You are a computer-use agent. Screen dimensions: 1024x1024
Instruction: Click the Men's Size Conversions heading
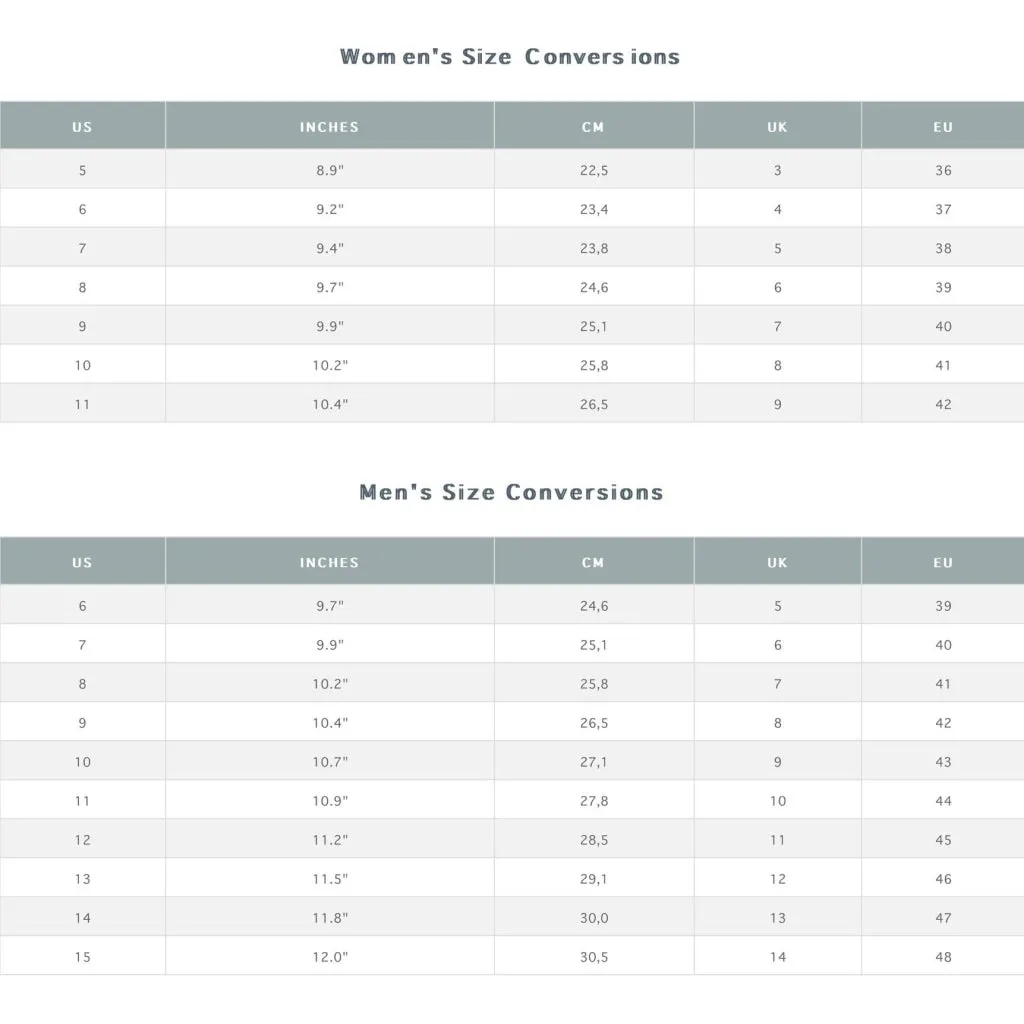click(511, 492)
